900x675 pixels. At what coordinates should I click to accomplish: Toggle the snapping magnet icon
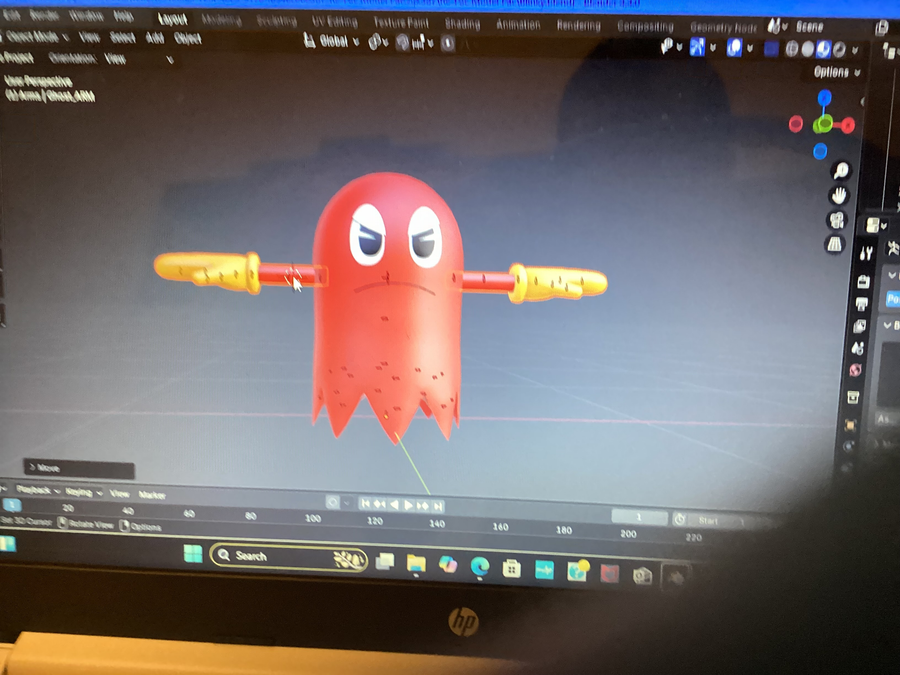pyautogui.click(x=402, y=42)
